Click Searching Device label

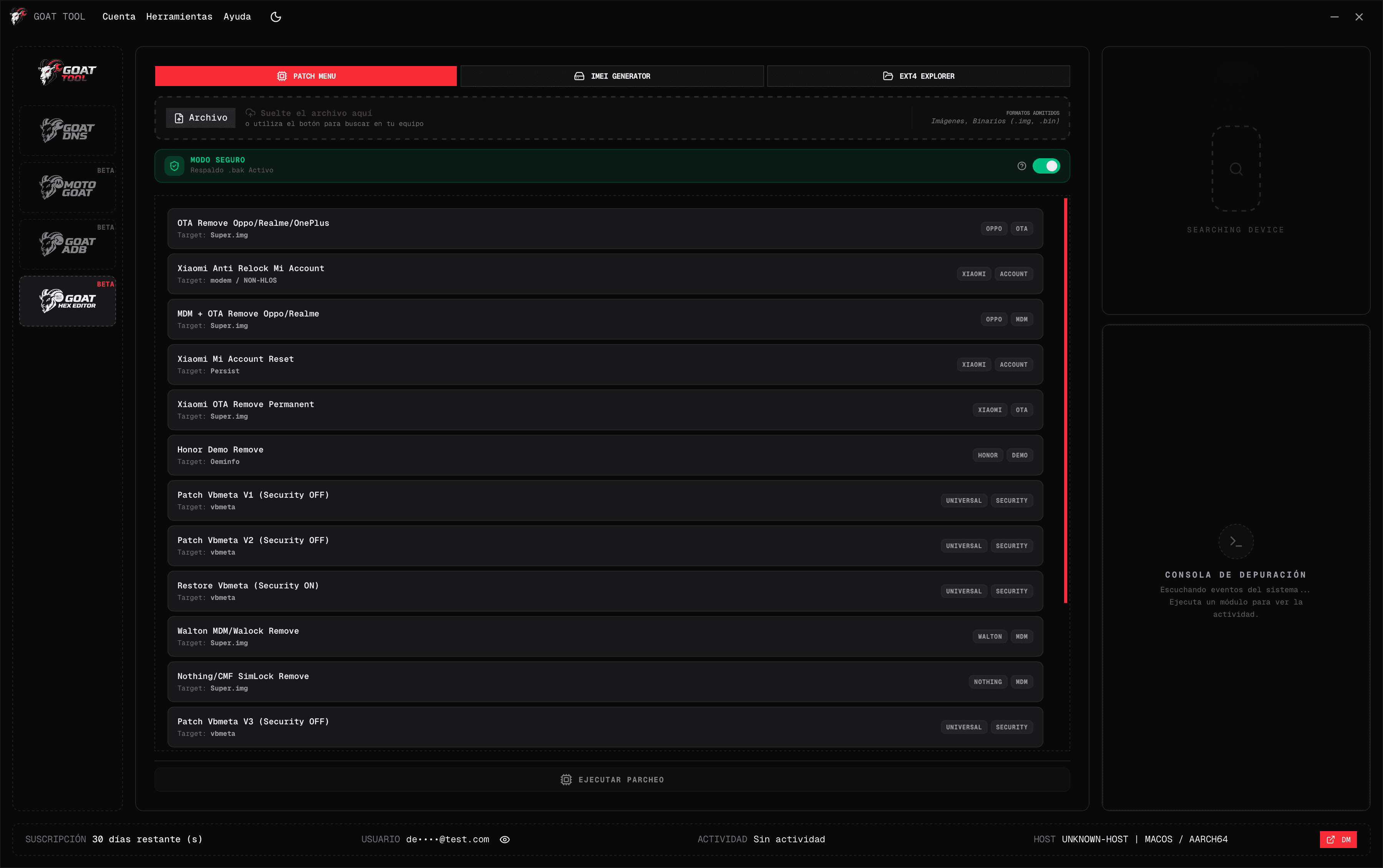[1235, 230]
